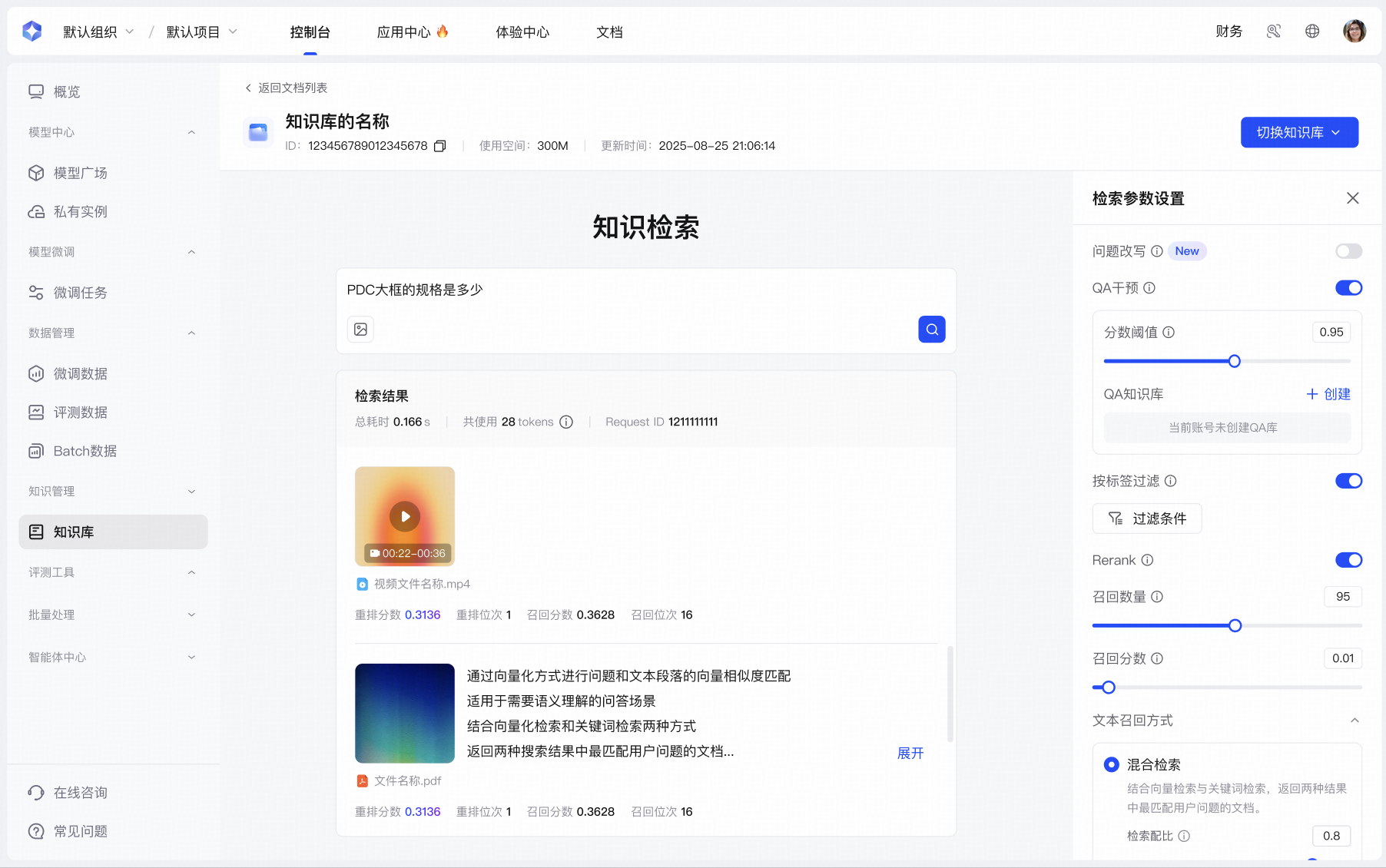Image resolution: width=1386 pixels, height=868 pixels.
Task: Turn off the Rerank toggle
Action: (x=1348, y=560)
